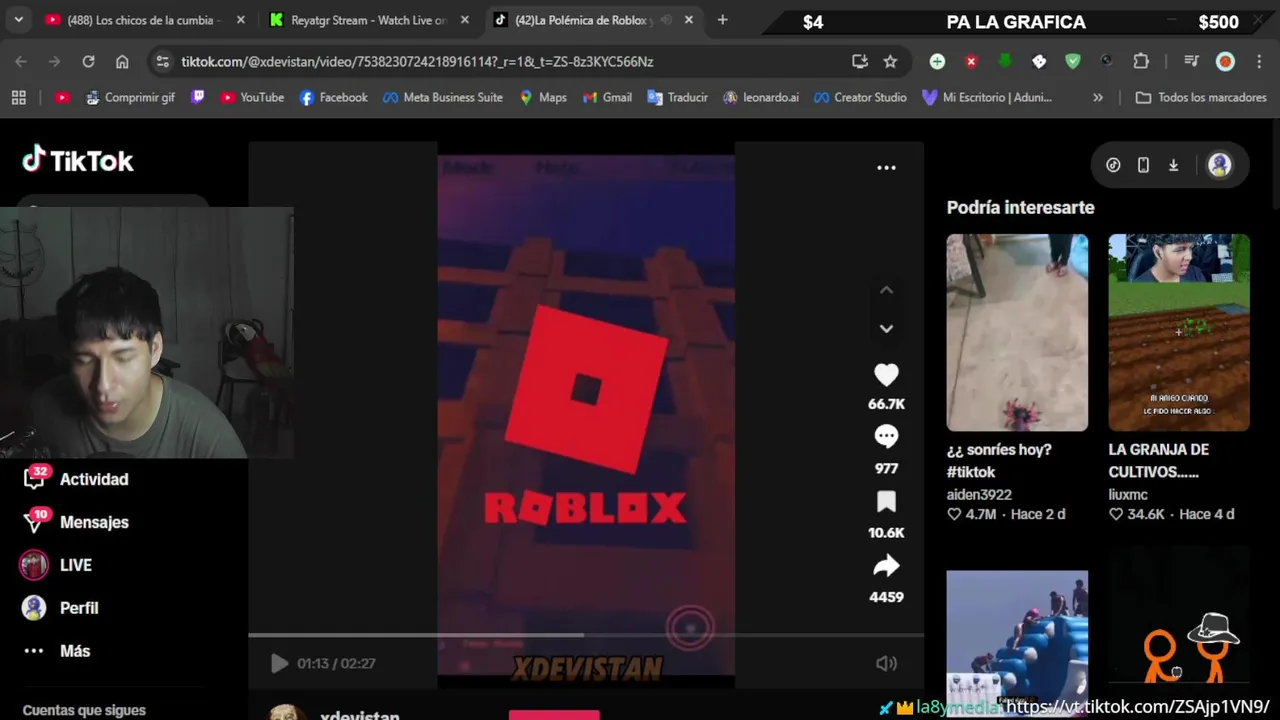Click the green plus circle extension icon
Screen dimensions: 1280x720
(937, 61)
